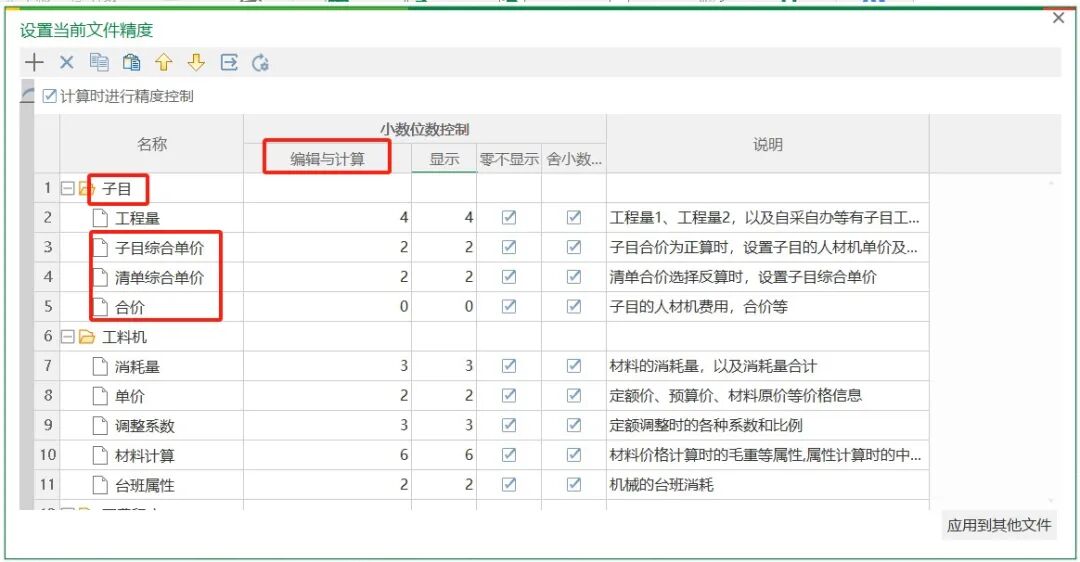The width and height of the screenshot is (1080, 562).
Task: Click the document icon beside 工程量
Action: click(100, 218)
